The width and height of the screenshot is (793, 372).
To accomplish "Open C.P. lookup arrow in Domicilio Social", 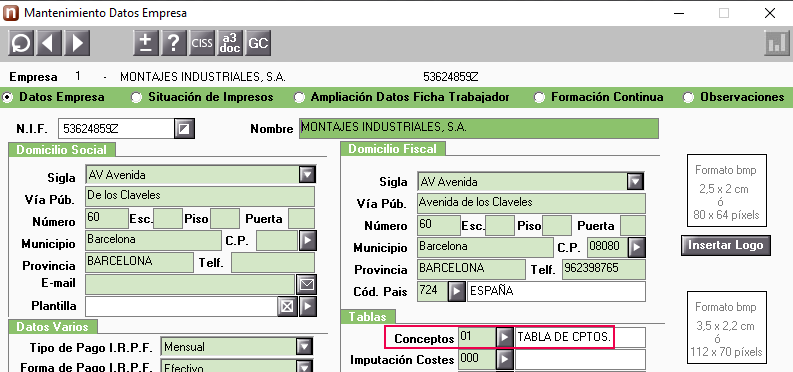I will pyautogui.click(x=307, y=241).
